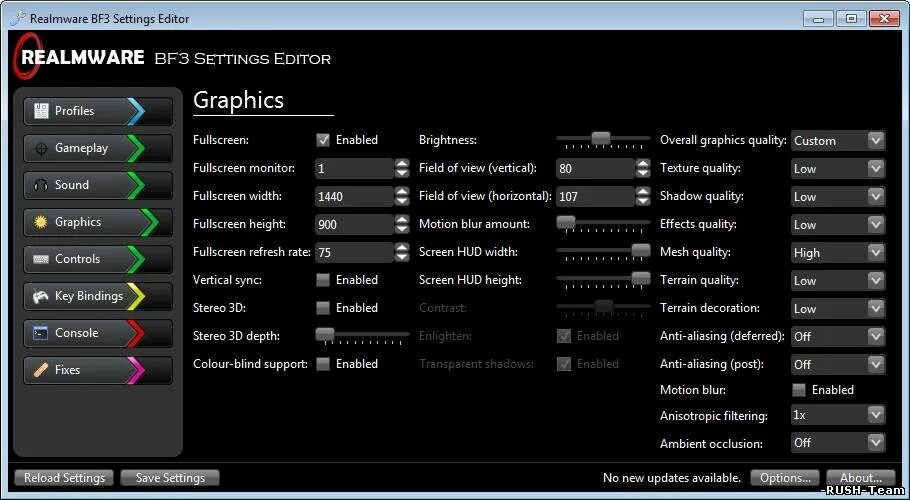
Task: Switch to the Console tab
Action: click(98, 334)
